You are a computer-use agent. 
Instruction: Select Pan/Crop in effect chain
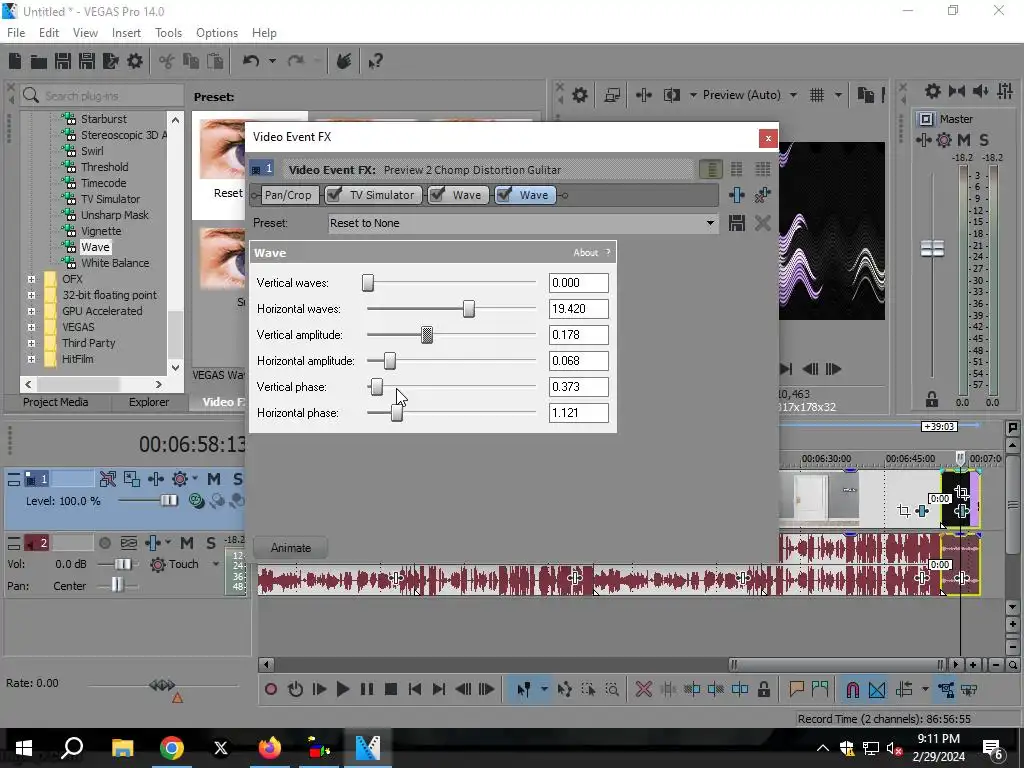288,195
